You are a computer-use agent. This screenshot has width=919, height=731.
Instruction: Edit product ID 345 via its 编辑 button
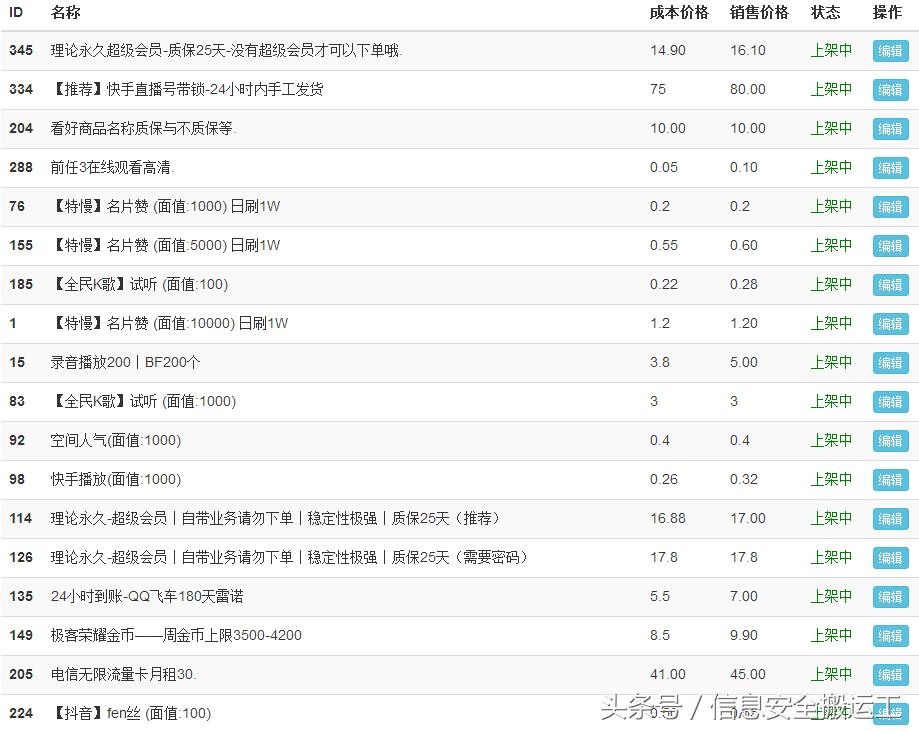[x=889, y=50]
